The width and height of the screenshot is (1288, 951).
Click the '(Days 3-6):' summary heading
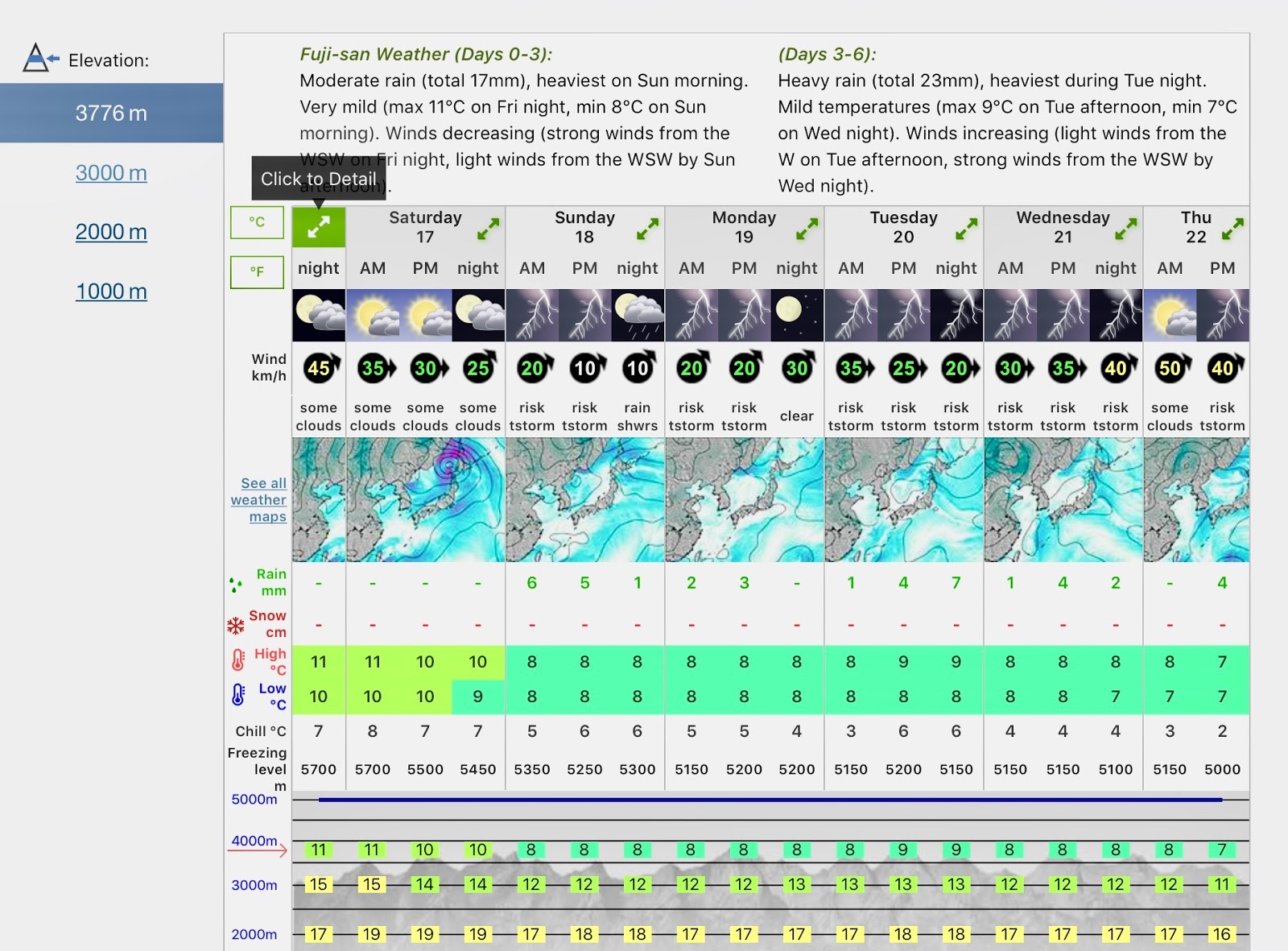[x=827, y=54]
